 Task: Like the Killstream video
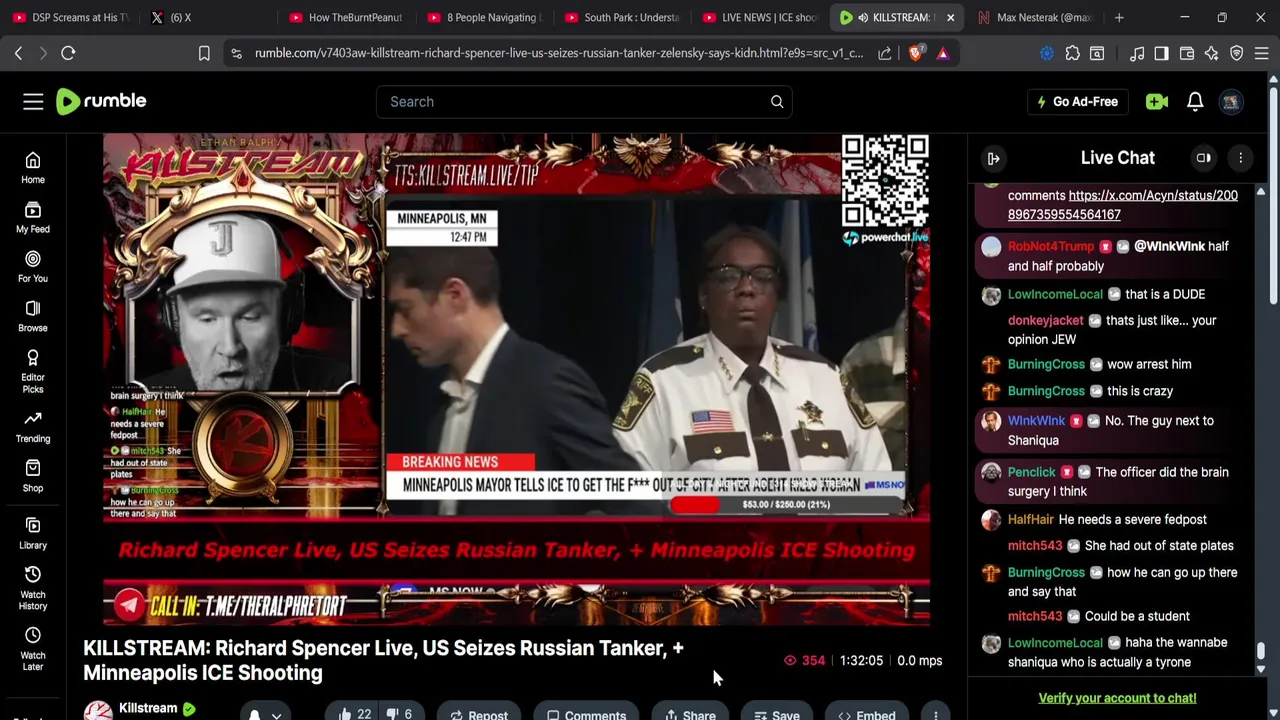[x=354, y=714]
